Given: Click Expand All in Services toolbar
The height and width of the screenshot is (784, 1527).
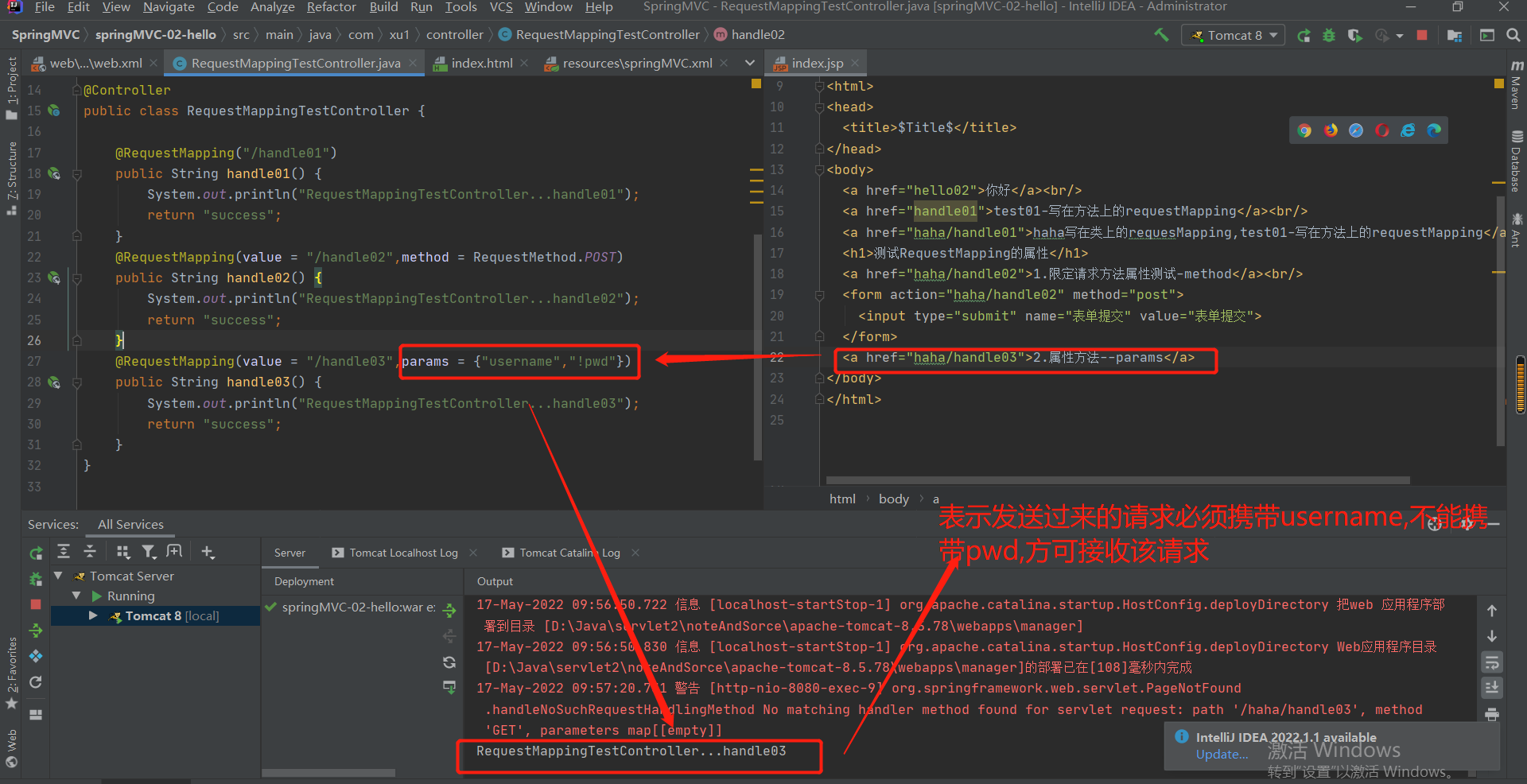Looking at the screenshot, I should (64, 551).
